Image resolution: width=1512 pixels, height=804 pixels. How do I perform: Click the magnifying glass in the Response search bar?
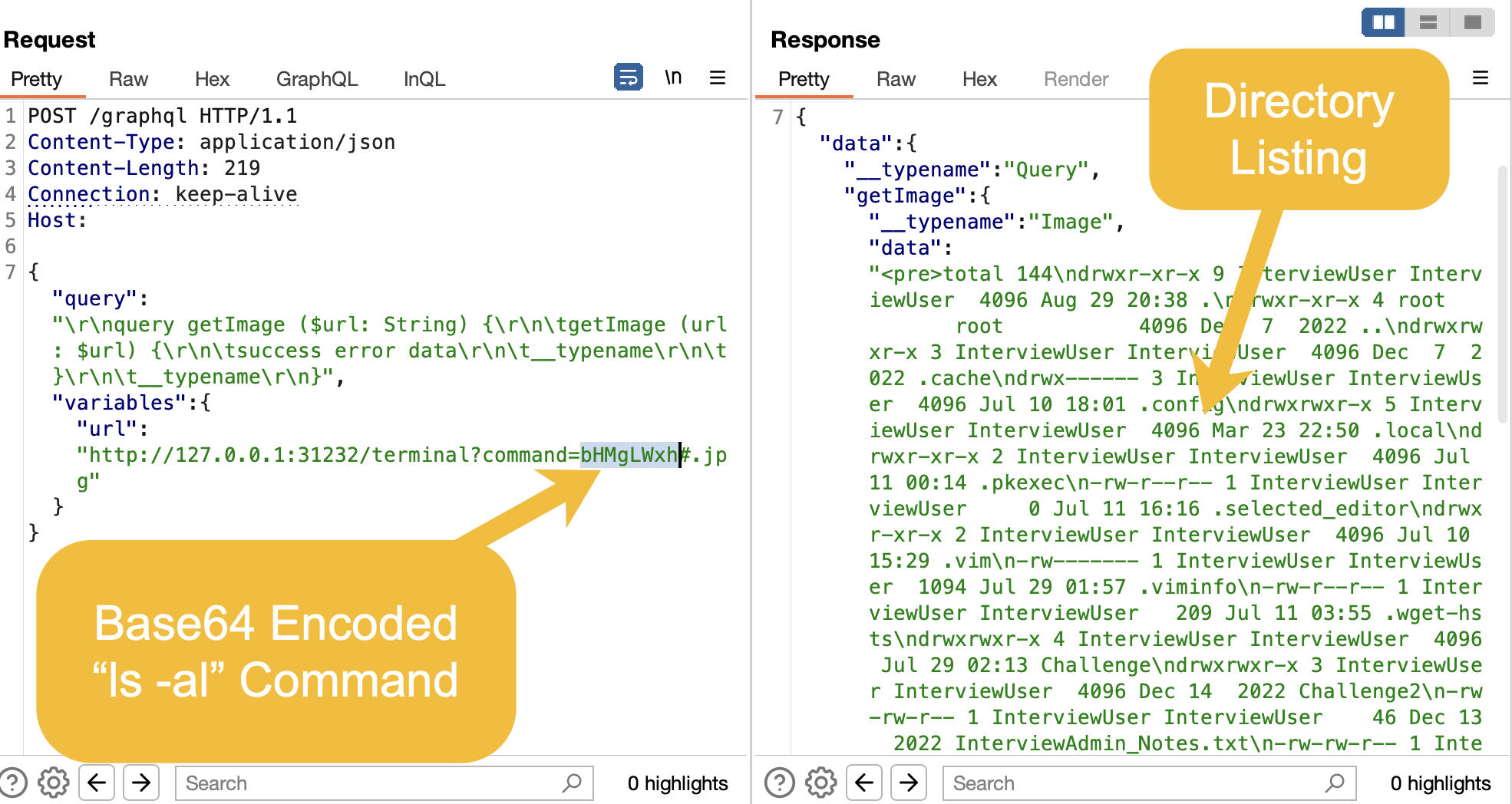coord(1335,783)
